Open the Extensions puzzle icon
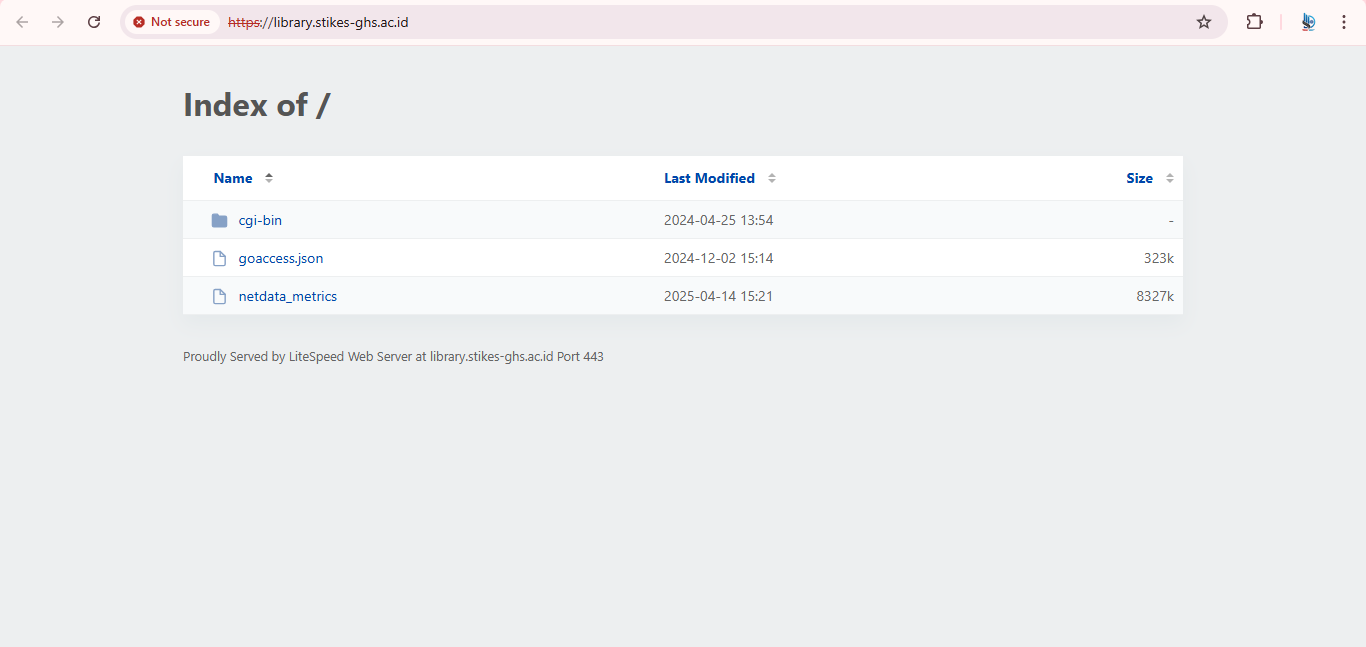This screenshot has width=1366, height=647. [x=1254, y=22]
